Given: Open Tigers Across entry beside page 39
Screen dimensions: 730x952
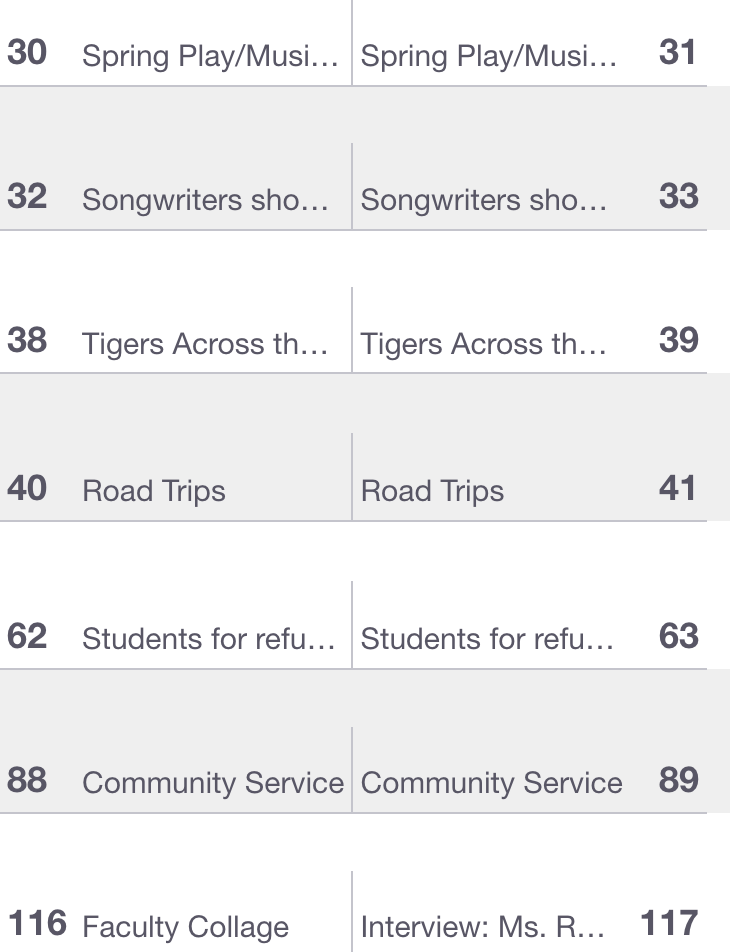Looking at the screenshot, I should click(483, 344).
